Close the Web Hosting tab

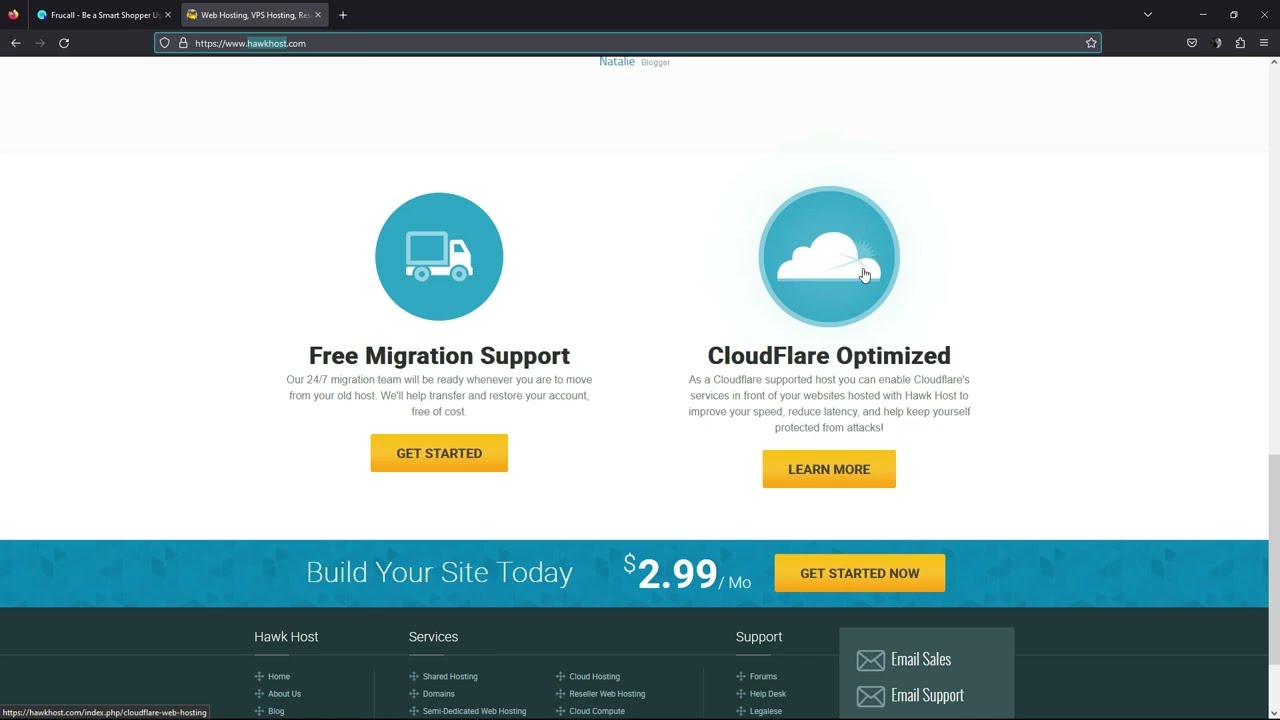tap(318, 15)
